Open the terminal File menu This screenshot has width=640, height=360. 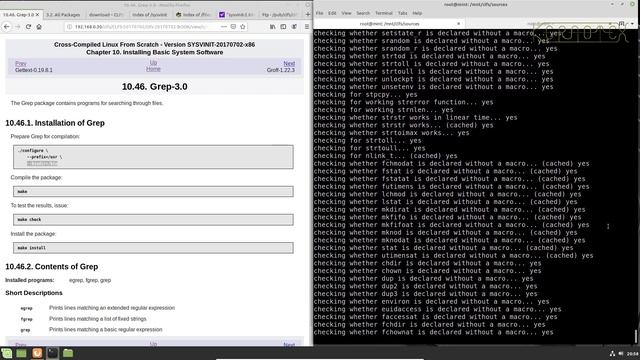tap(320, 13)
